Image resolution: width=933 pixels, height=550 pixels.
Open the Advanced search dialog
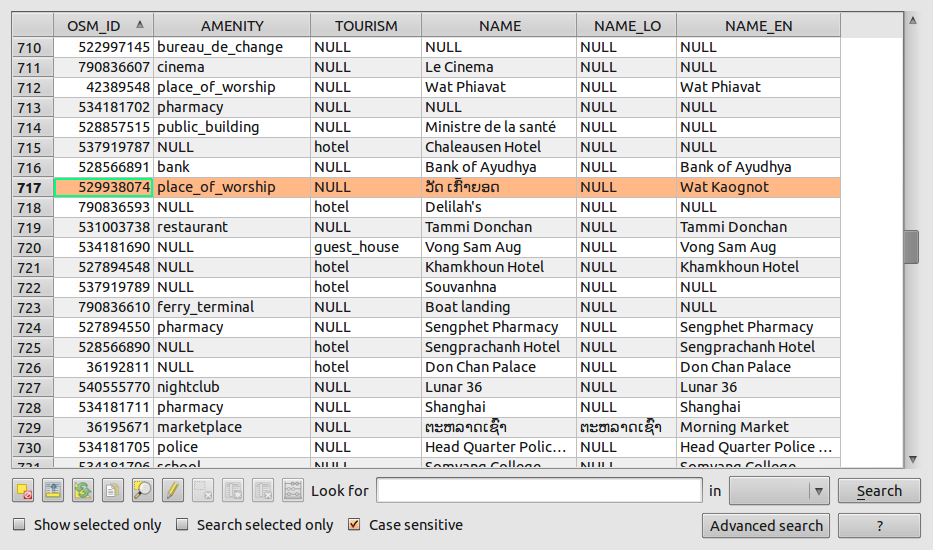click(x=766, y=526)
